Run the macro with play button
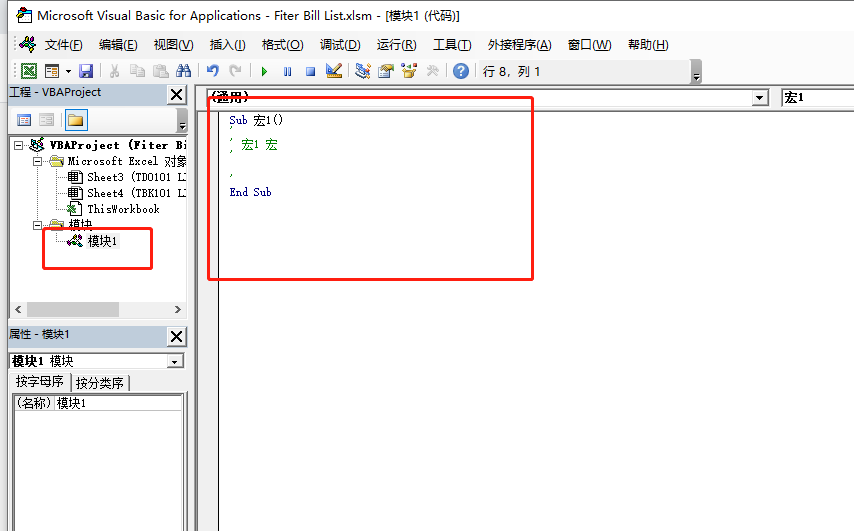The height and width of the screenshot is (531, 854). [x=264, y=71]
